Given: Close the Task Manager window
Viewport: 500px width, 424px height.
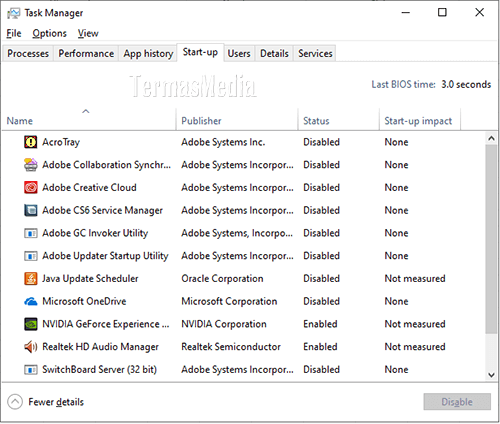Looking at the screenshot, I should click(479, 13).
